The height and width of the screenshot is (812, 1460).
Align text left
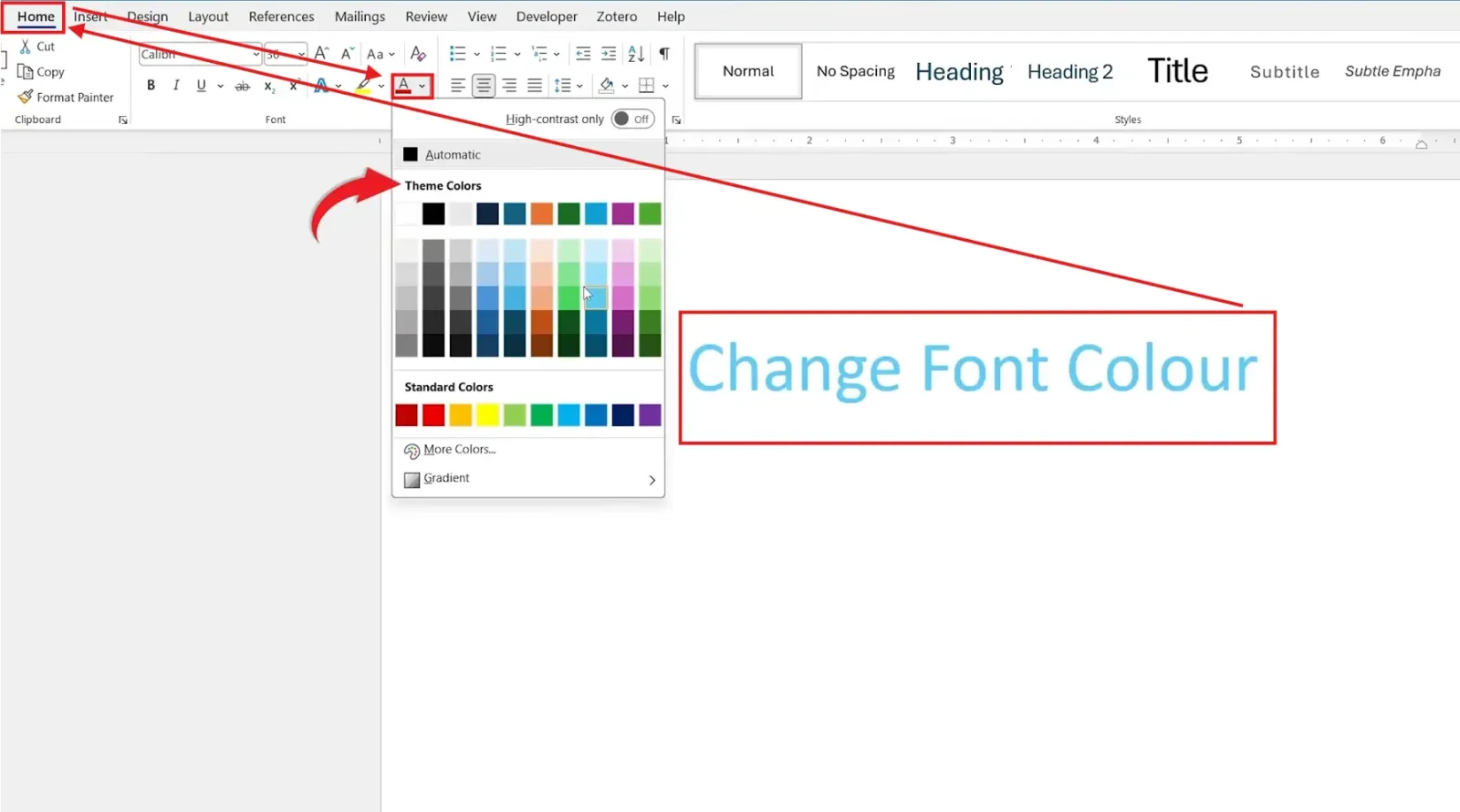458,86
